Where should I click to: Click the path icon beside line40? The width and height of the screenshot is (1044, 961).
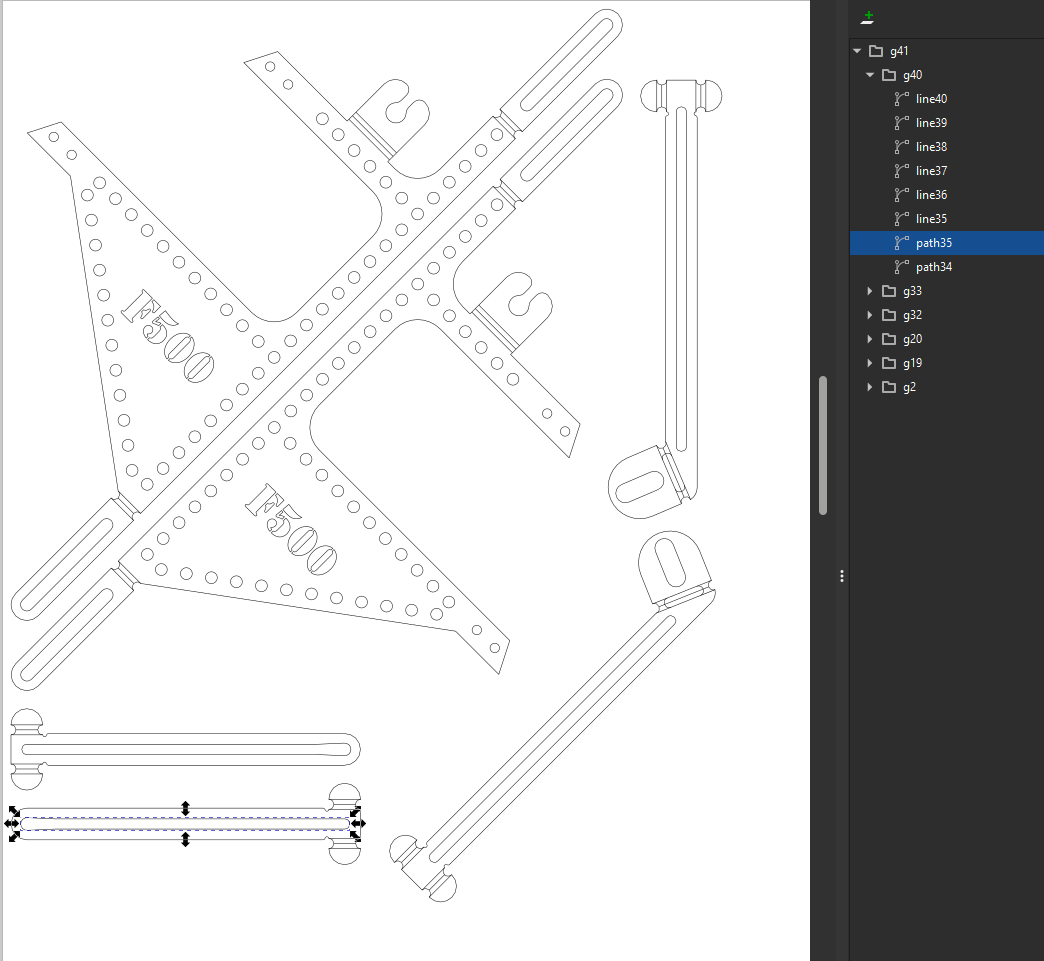pyautogui.click(x=901, y=99)
